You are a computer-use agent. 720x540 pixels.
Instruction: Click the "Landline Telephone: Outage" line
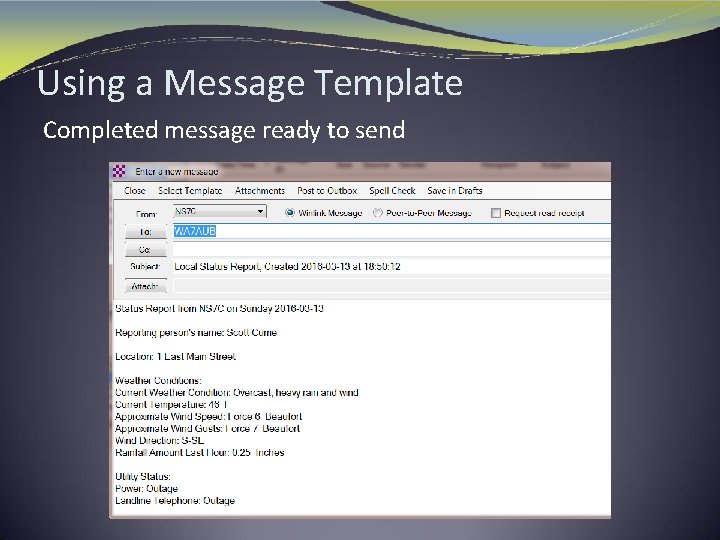click(x=175, y=501)
